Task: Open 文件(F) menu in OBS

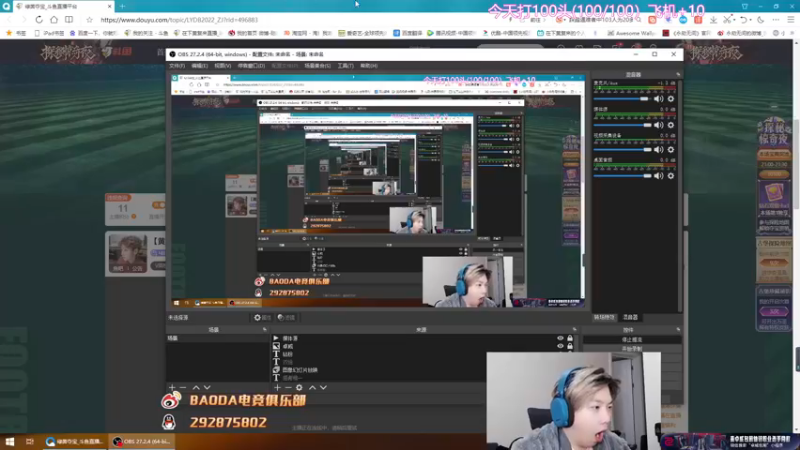Action: tap(177, 66)
